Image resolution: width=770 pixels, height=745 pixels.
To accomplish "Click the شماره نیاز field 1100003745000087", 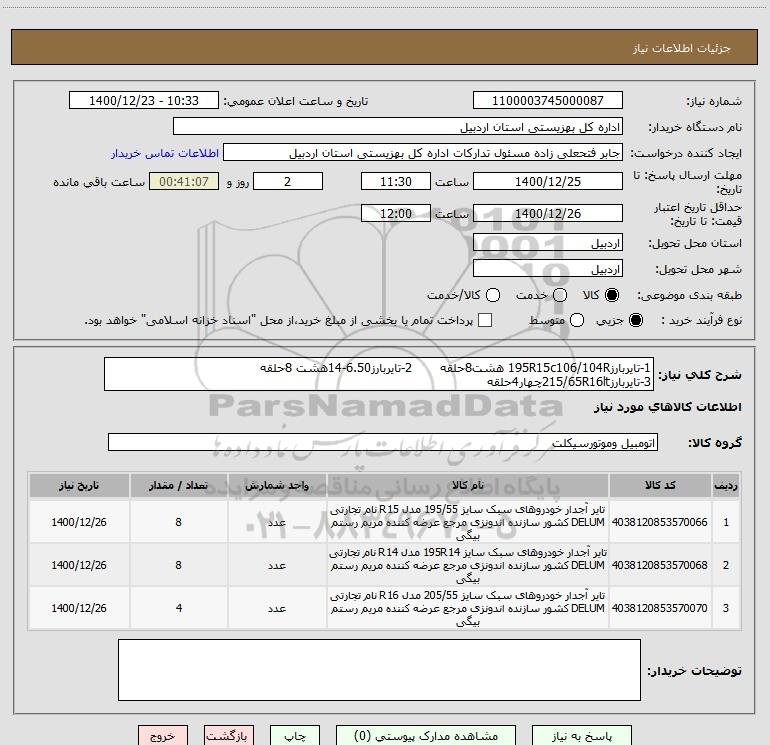I will pos(548,100).
